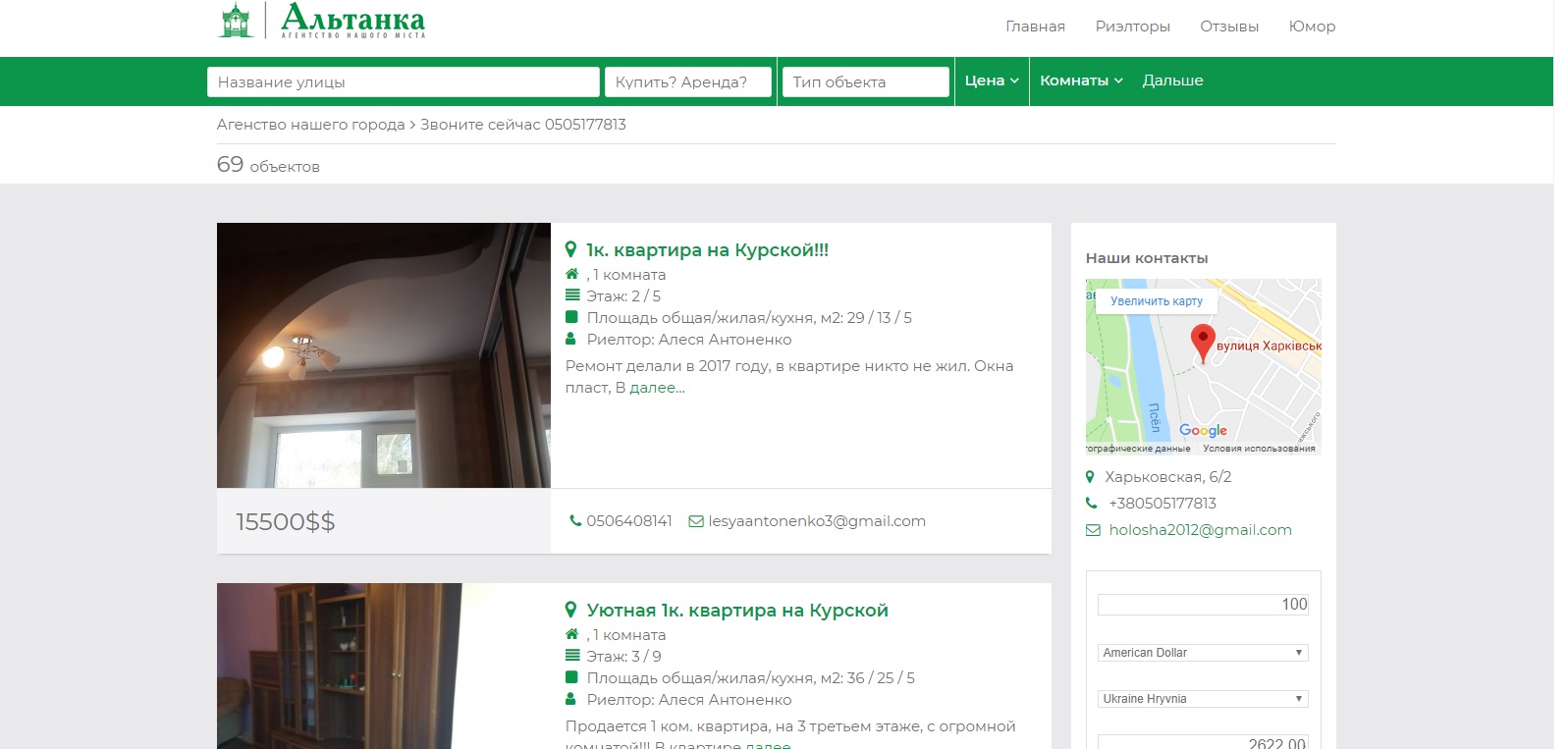Click the 0506408141 phone number
This screenshot has height=749, width=1568.
click(629, 521)
